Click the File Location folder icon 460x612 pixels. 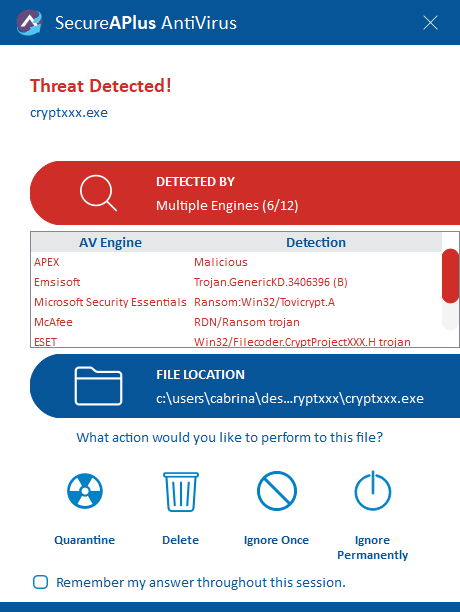pyautogui.click(x=98, y=386)
